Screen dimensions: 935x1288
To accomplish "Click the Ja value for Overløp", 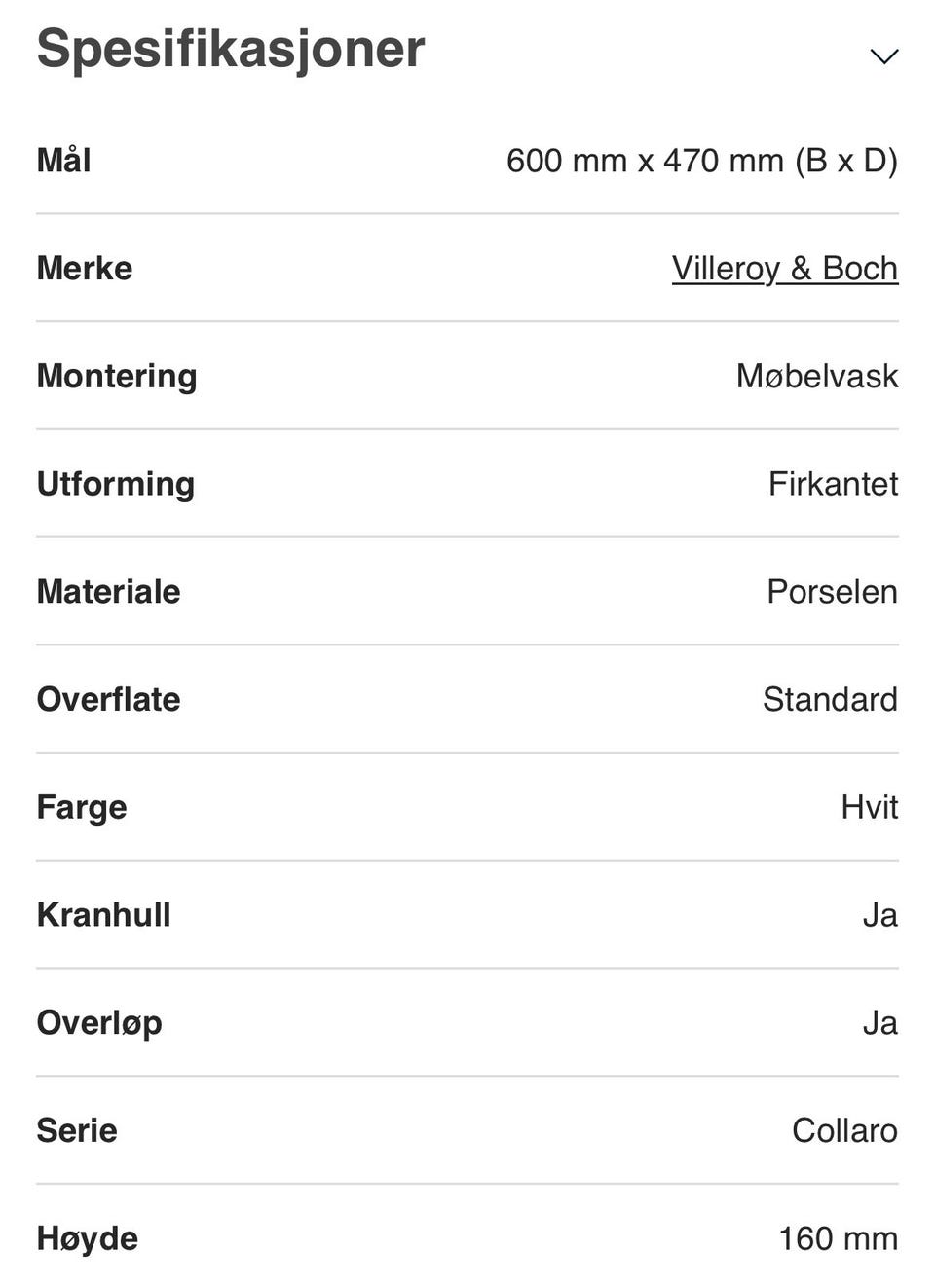I will click(x=879, y=1023).
